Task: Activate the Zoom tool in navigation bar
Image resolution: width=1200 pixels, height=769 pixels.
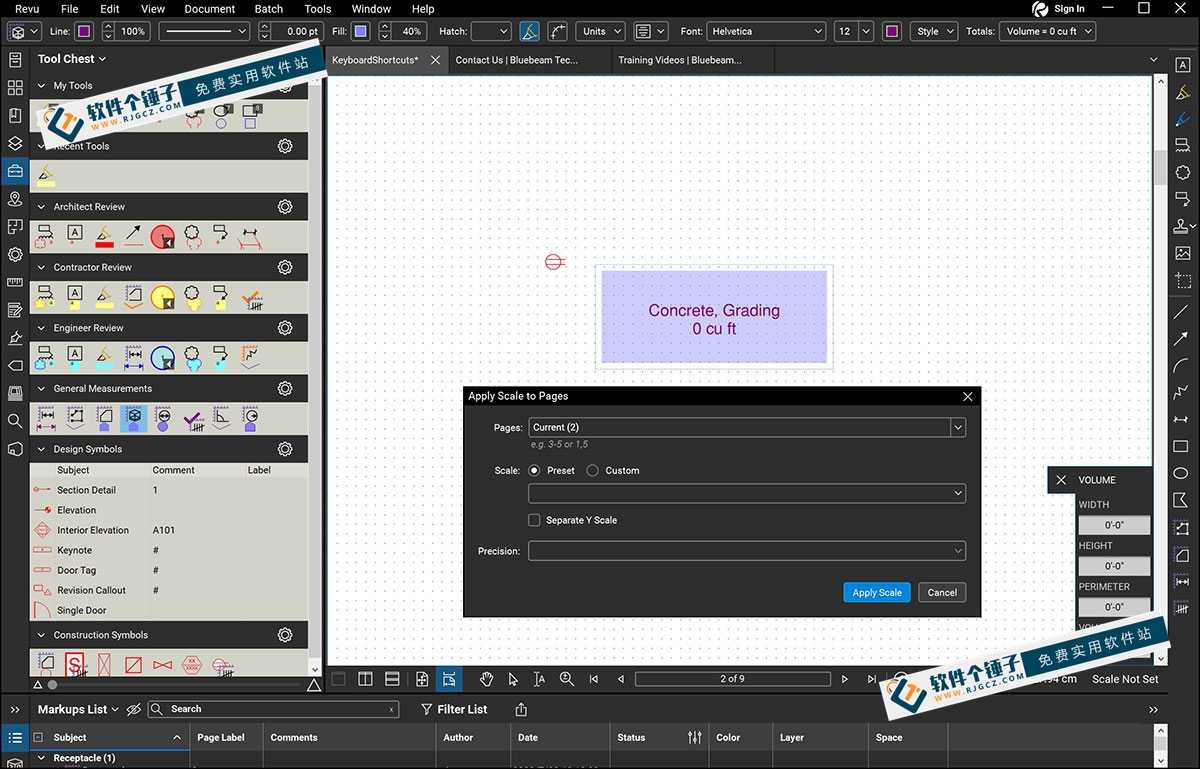Action: (x=567, y=679)
